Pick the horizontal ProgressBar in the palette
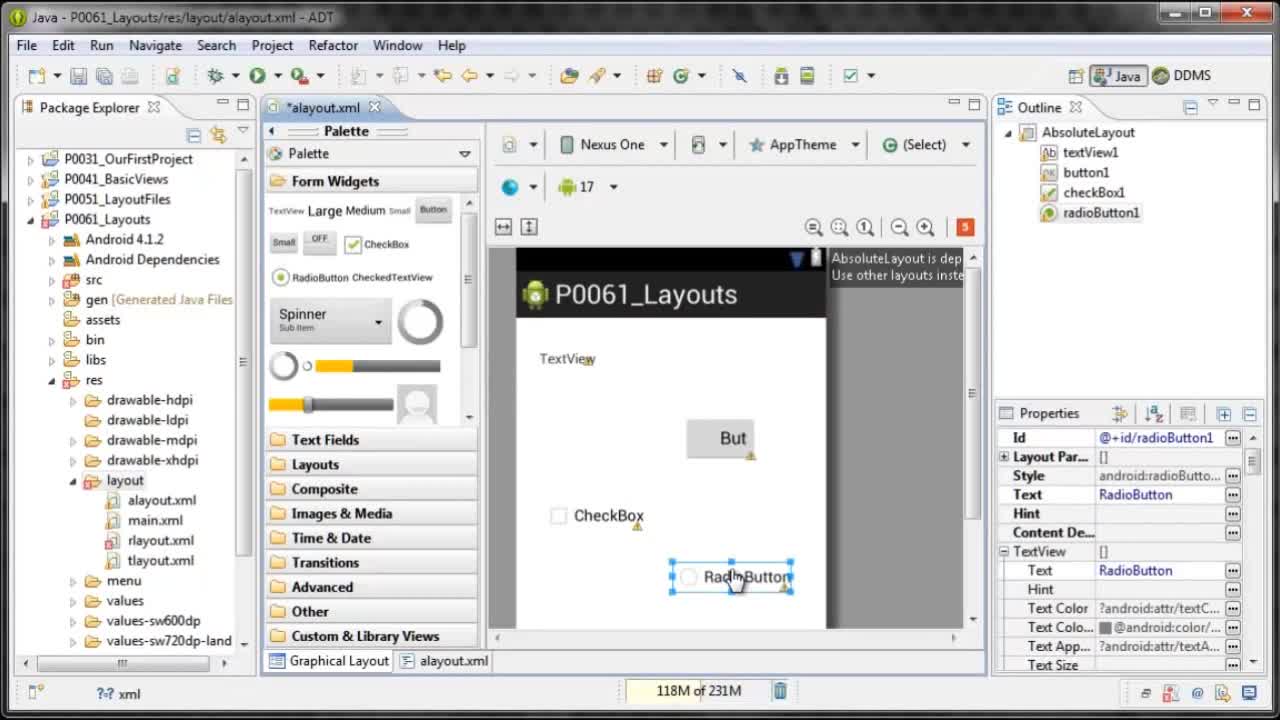 377,366
